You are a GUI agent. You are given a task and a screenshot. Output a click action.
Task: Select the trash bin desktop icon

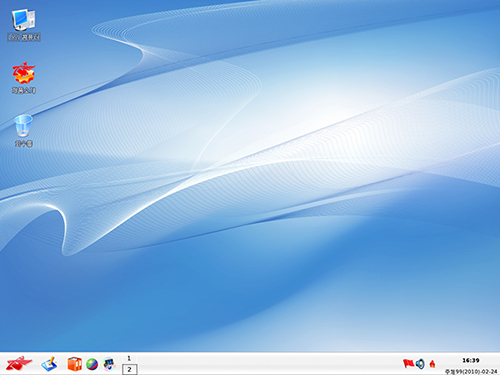pyautogui.click(x=23, y=126)
